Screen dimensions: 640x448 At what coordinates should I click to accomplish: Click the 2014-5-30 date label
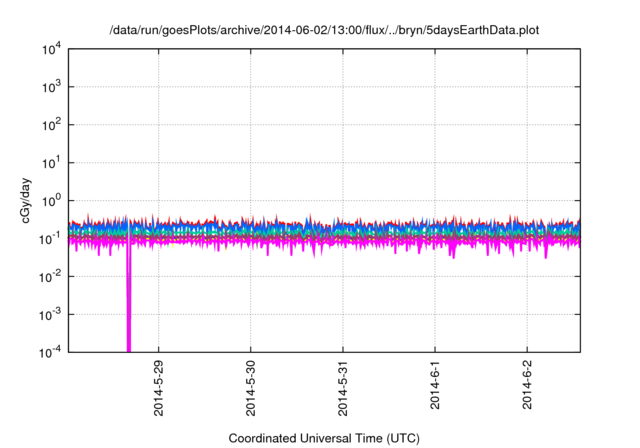(x=251, y=388)
